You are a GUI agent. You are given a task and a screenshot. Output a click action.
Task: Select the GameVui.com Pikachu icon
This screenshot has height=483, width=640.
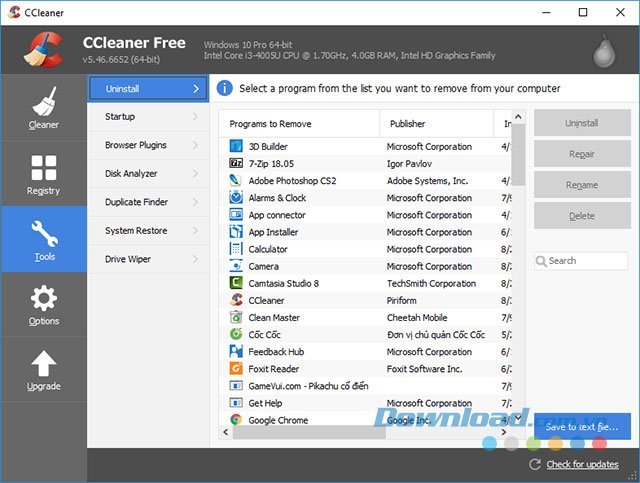(x=236, y=386)
